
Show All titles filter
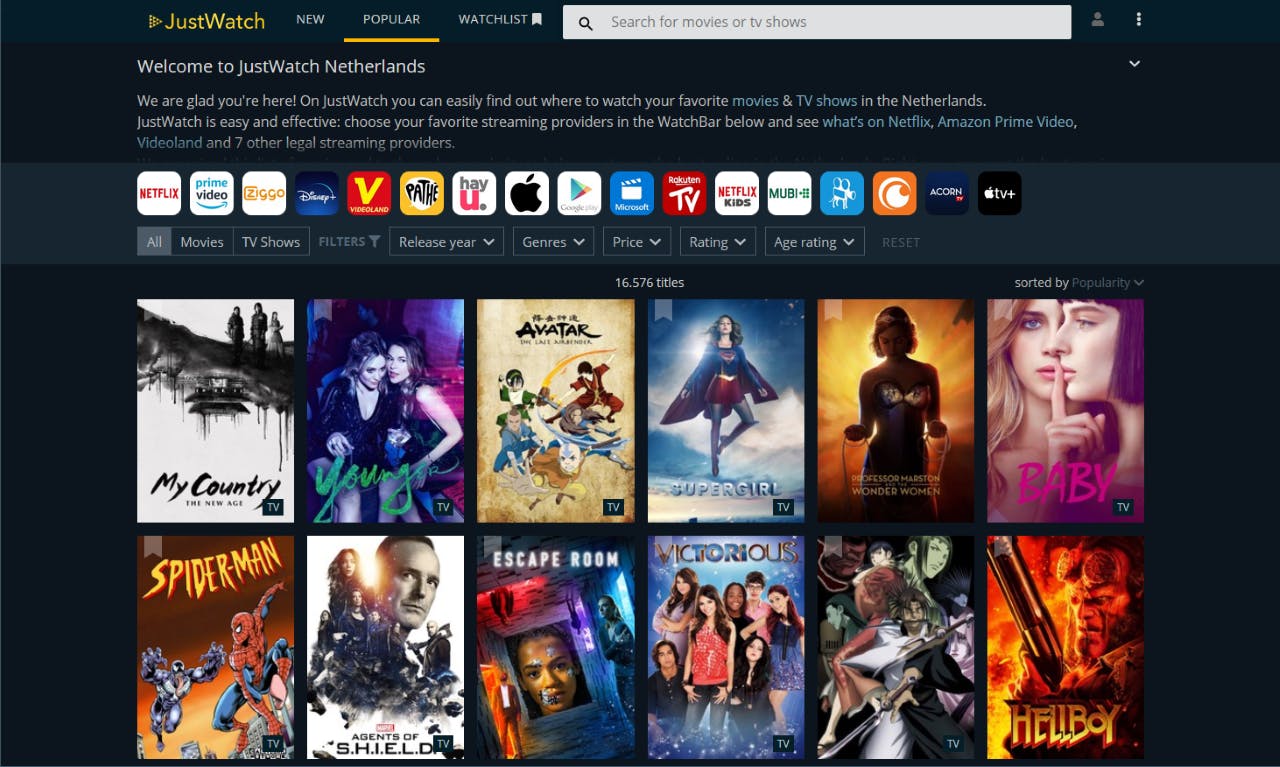[x=154, y=242]
